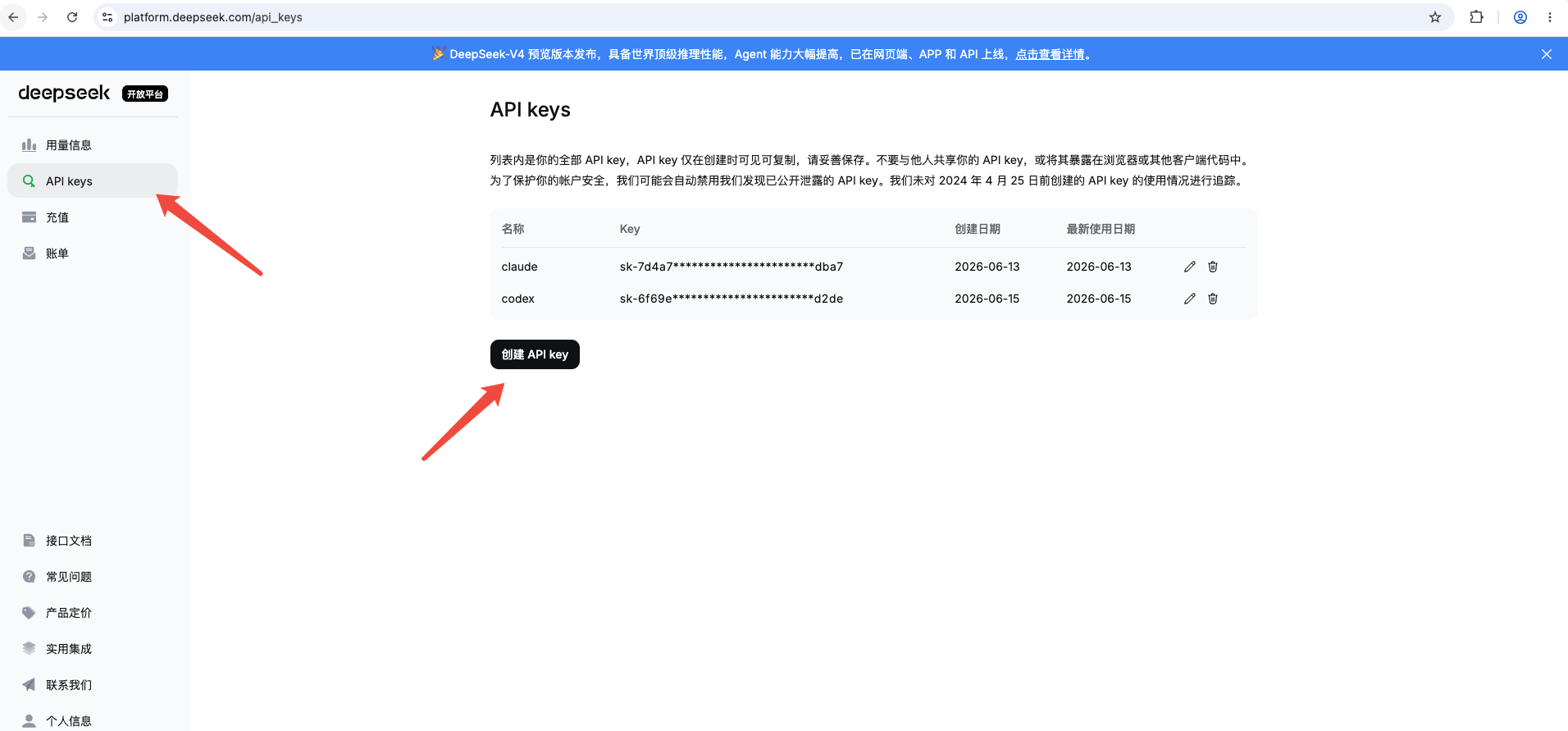Click the browser back arrow
1568x731 pixels.
(x=13, y=17)
